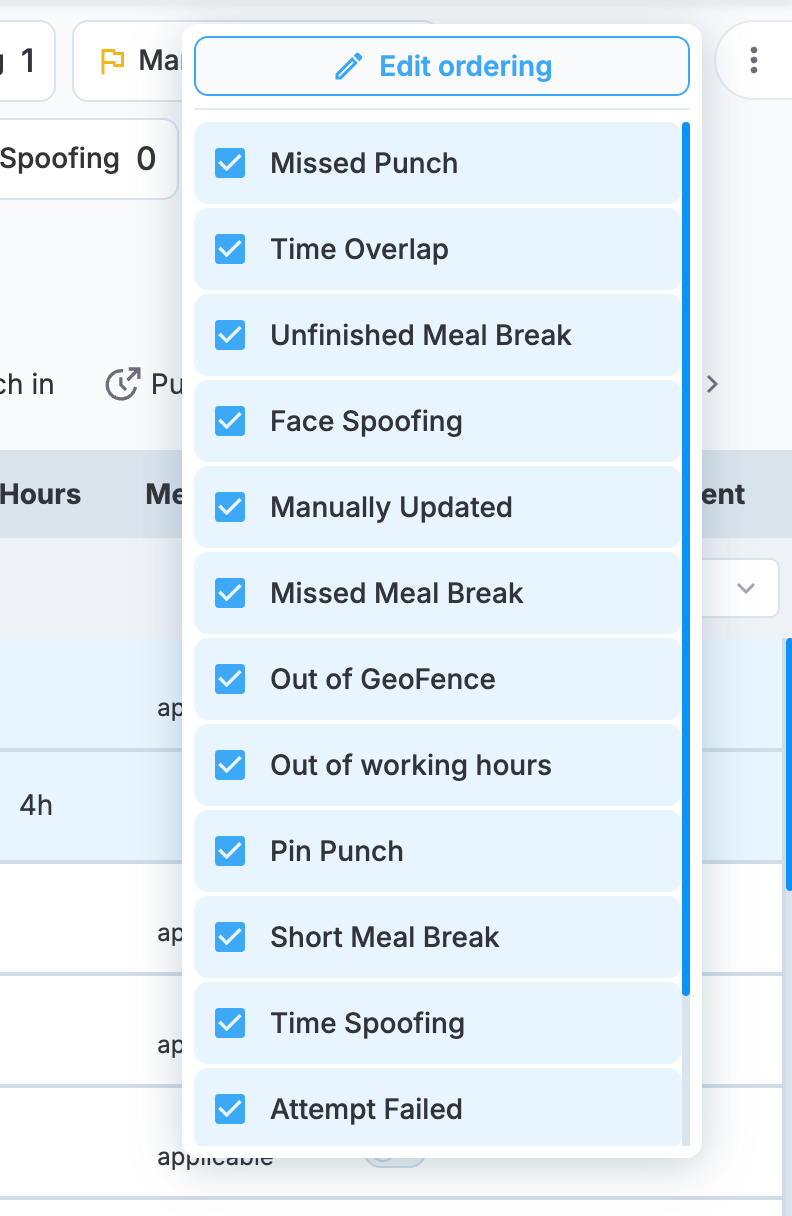Image resolution: width=792 pixels, height=1216 pixels.
Task: Click the right chevron arrow beside tabs
Action: (x=712, y=384)
